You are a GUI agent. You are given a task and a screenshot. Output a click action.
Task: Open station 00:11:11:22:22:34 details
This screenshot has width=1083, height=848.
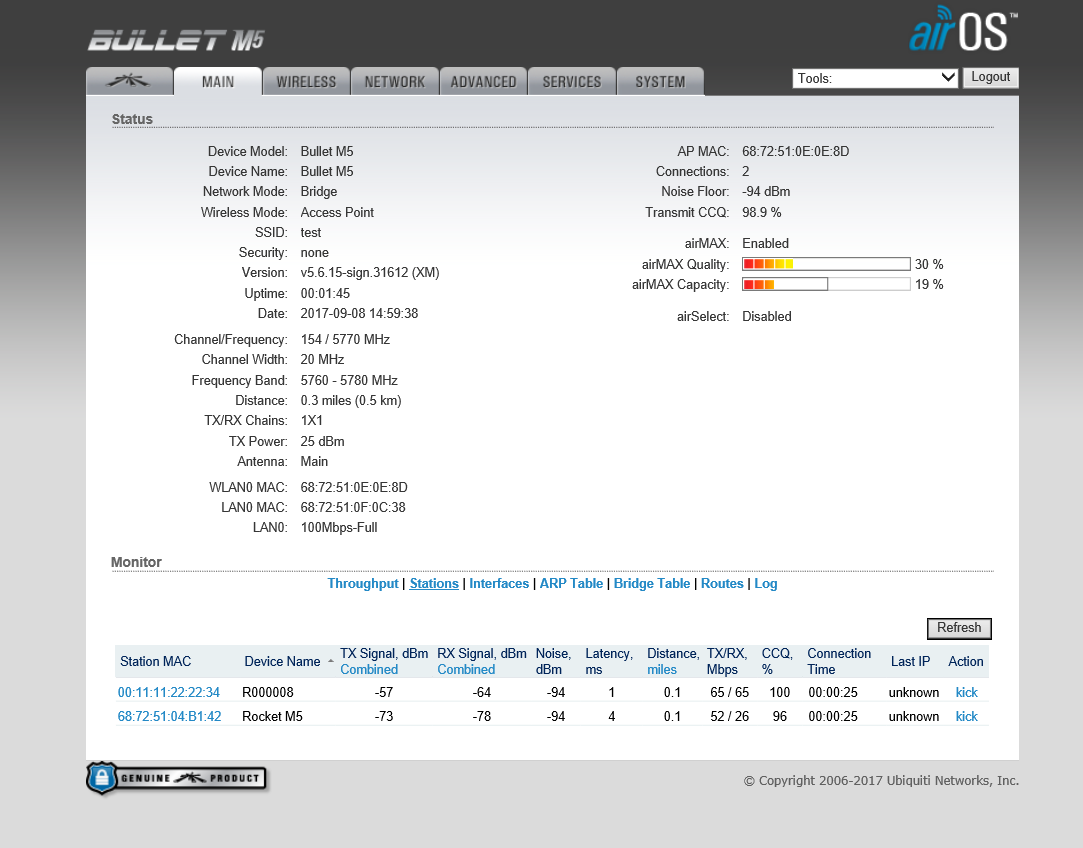(169, 692)
